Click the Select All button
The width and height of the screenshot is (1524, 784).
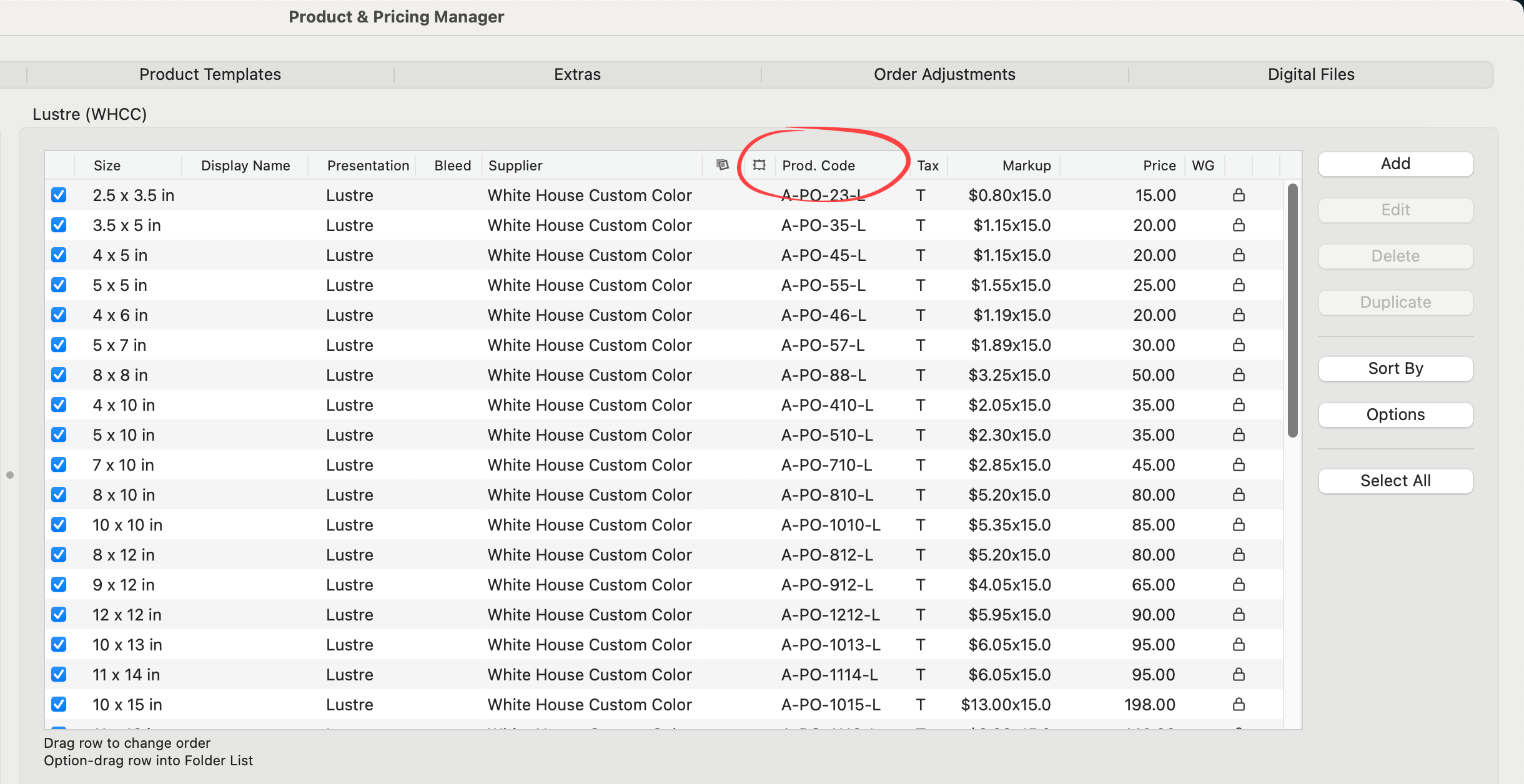coord(1395,481)
